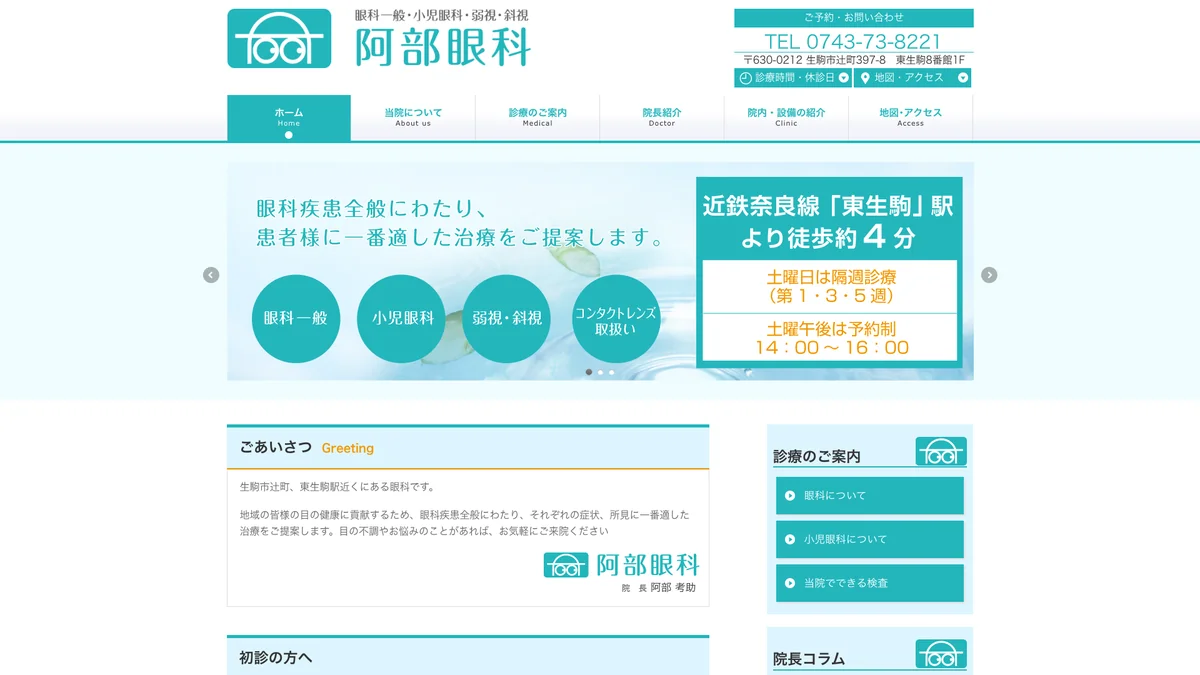1200x675 pixels.
Task: Click the 土曜午後は予約制 notice in the banner
Action: 830,338
